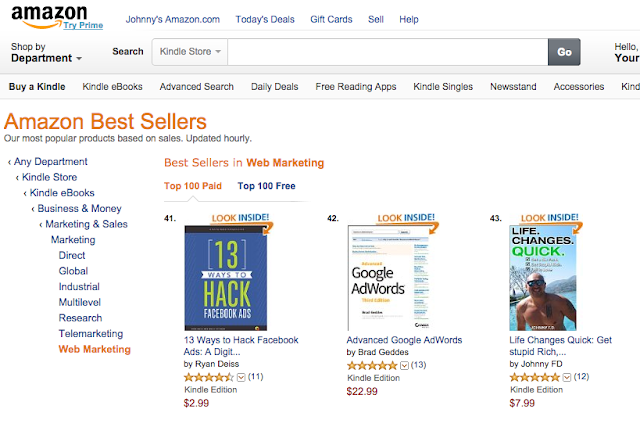Switch to Top 100 Free tab
Screen dimensions: 640x438
(266, 186)
